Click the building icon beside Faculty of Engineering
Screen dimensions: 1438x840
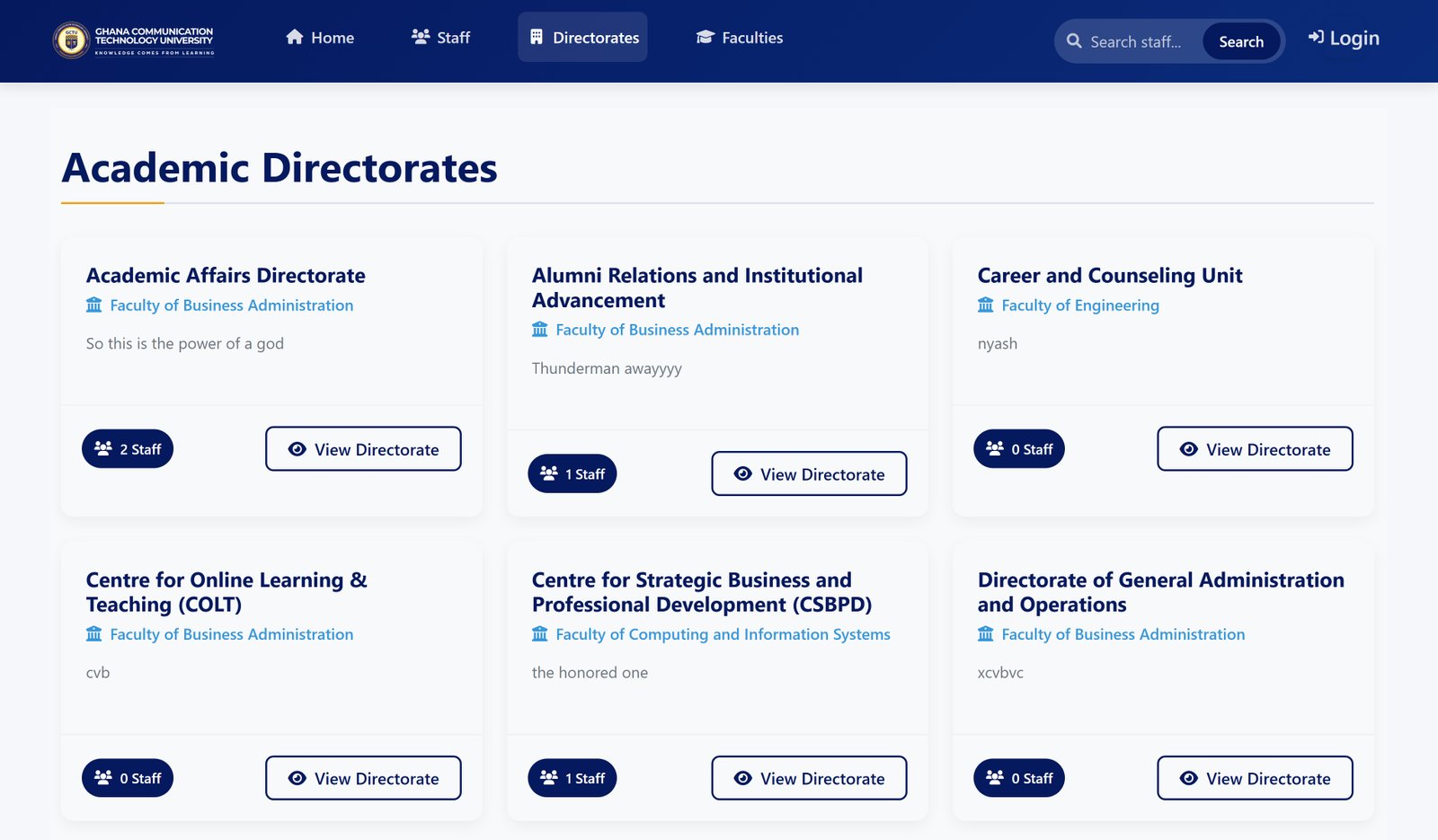(986, 305)
